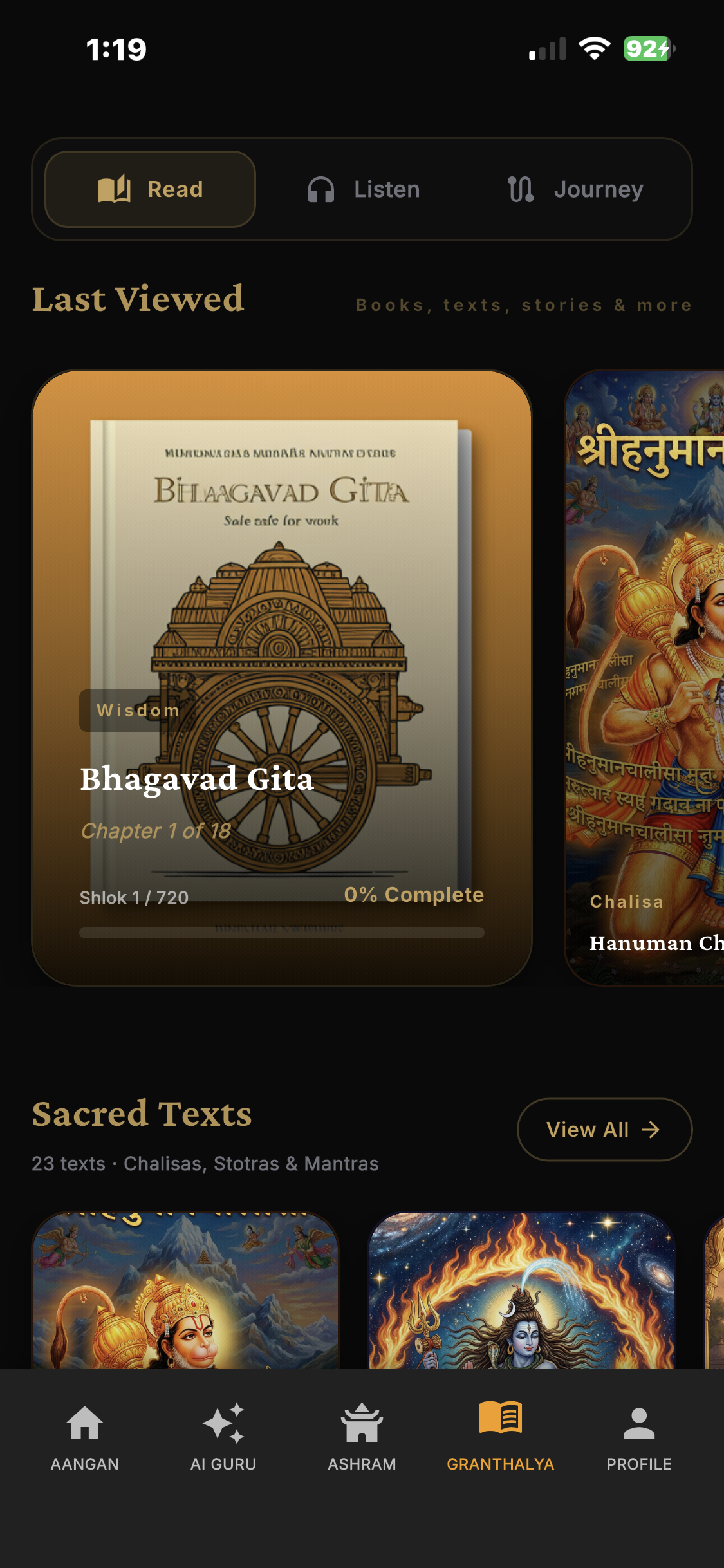
Task: Tap the Journey path icon
Action: (521, 189)
